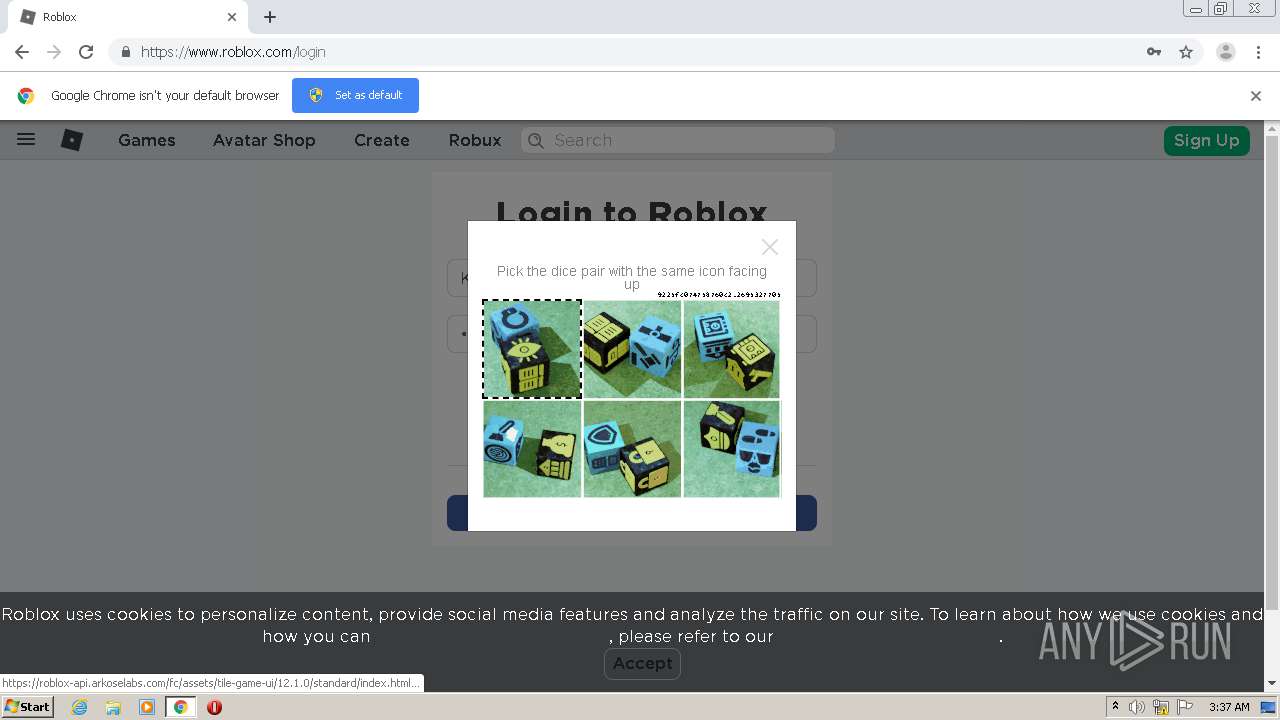Click the address bar URL
Image resolution: width=1280 pixels, height=720 pixels.
[233, 52]
